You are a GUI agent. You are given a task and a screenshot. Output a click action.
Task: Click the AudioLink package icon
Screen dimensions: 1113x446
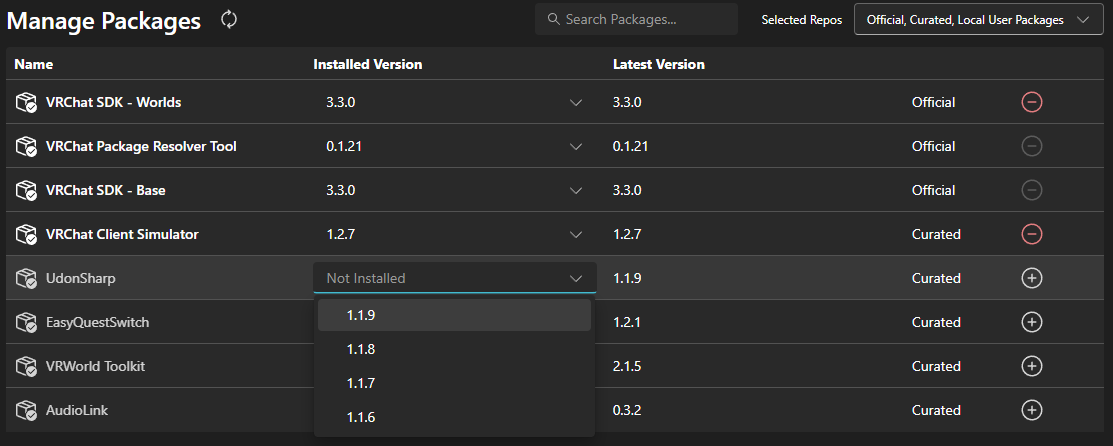point(26,410)
